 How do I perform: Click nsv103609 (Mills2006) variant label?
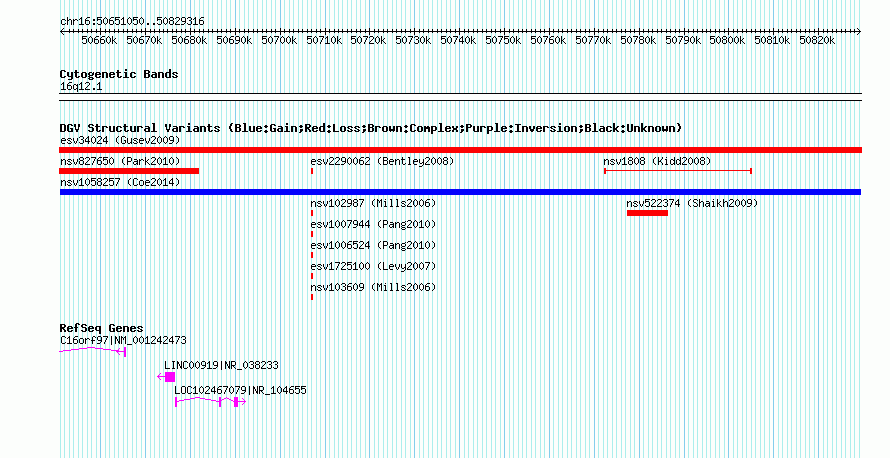tap(373, 287)
